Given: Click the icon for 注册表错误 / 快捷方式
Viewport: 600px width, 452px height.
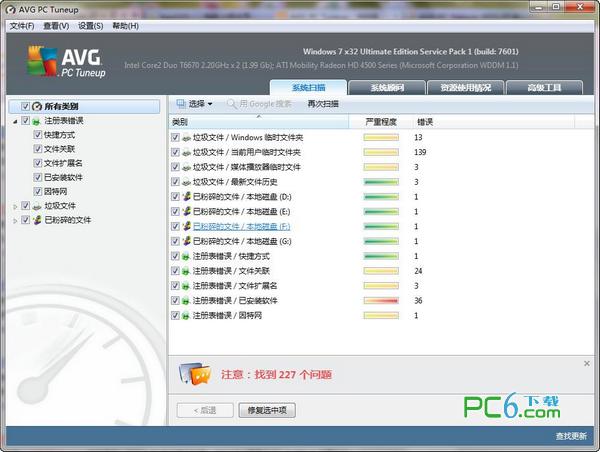Looking at the screenshot, I should (186, 256).
